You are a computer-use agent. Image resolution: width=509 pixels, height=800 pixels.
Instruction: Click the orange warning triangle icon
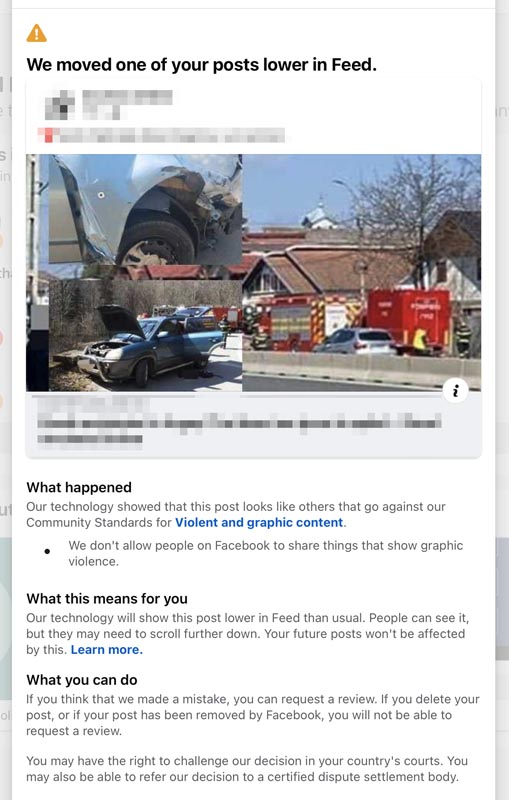[x=36, y=33]
